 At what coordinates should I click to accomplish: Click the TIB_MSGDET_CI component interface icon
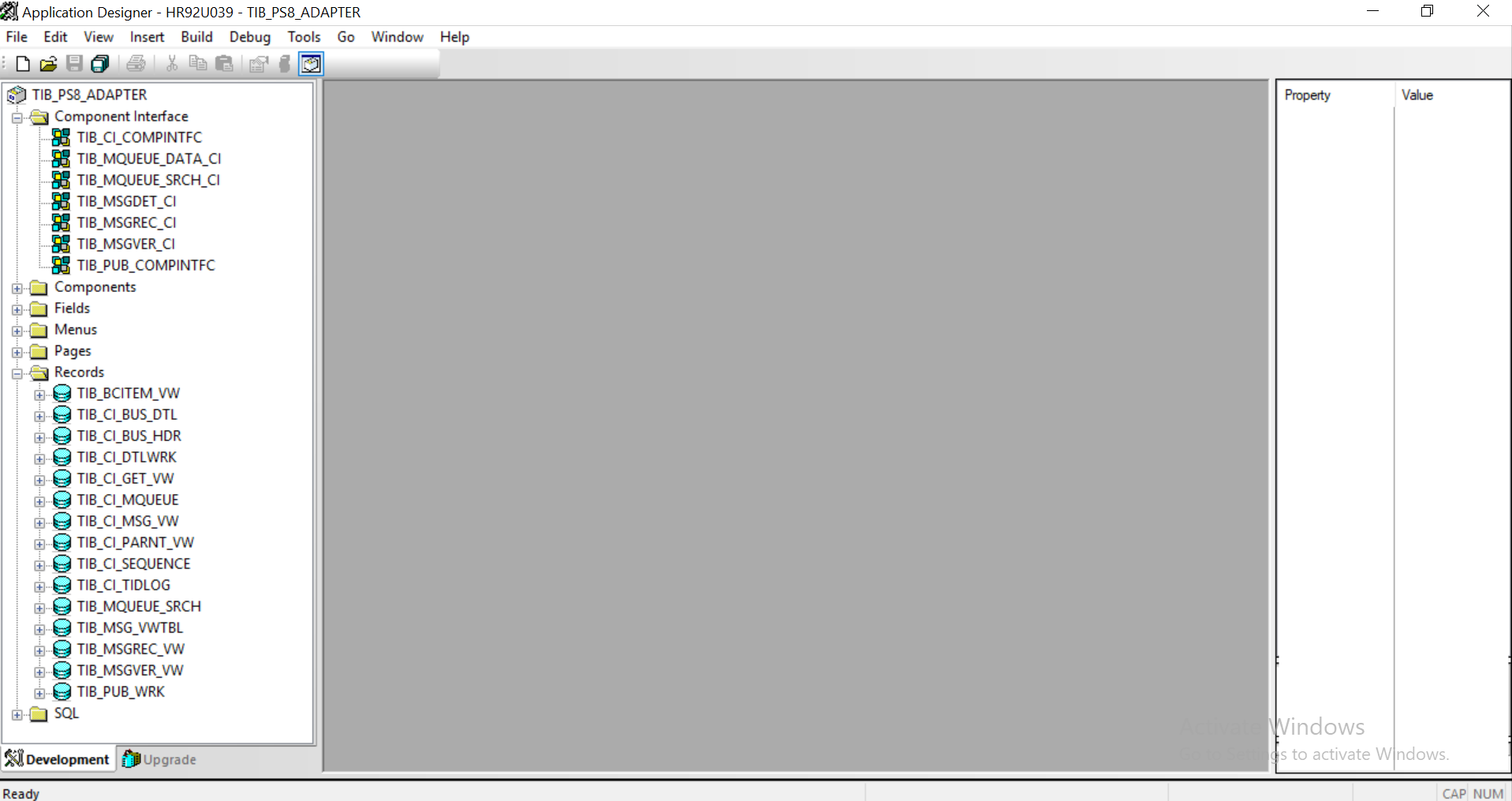(61, 201)
